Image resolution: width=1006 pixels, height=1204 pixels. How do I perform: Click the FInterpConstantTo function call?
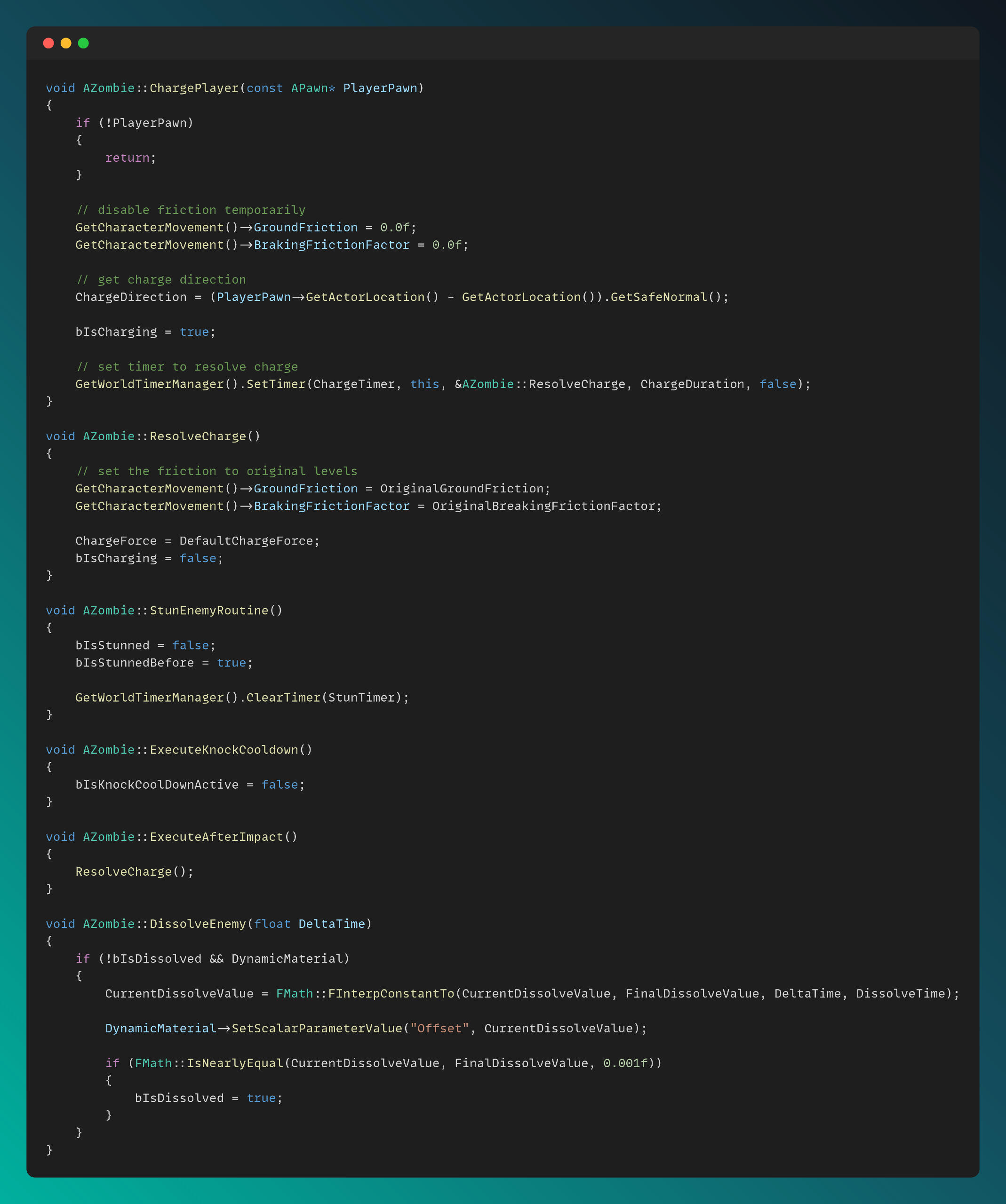click(391, 994)
